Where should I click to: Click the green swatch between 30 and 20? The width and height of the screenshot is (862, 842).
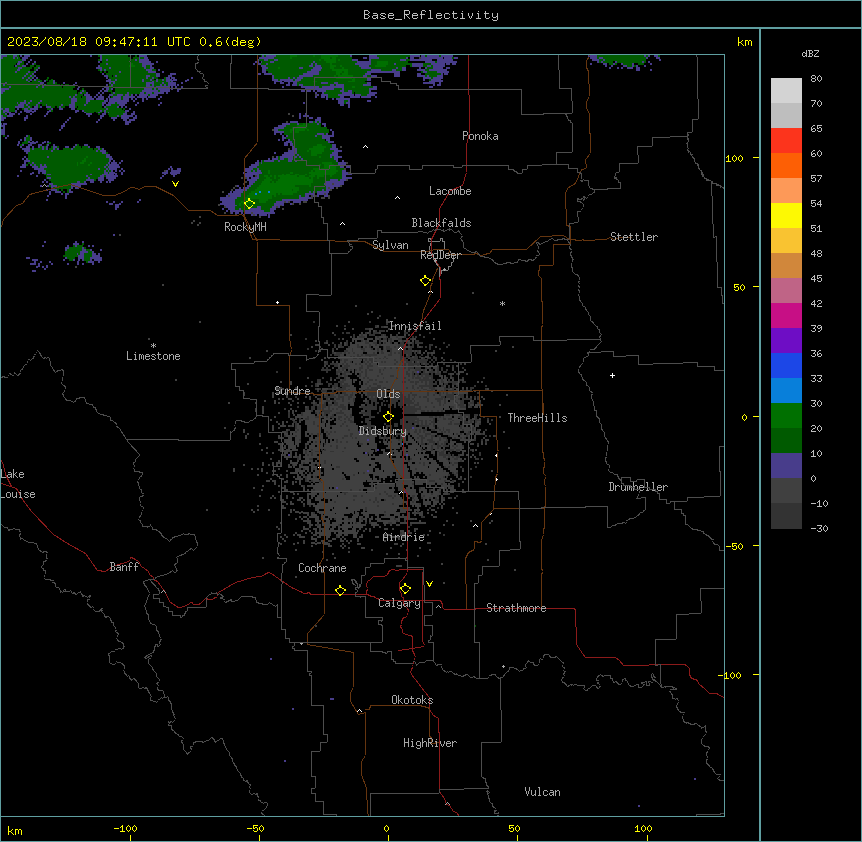[x=786, y=416]
